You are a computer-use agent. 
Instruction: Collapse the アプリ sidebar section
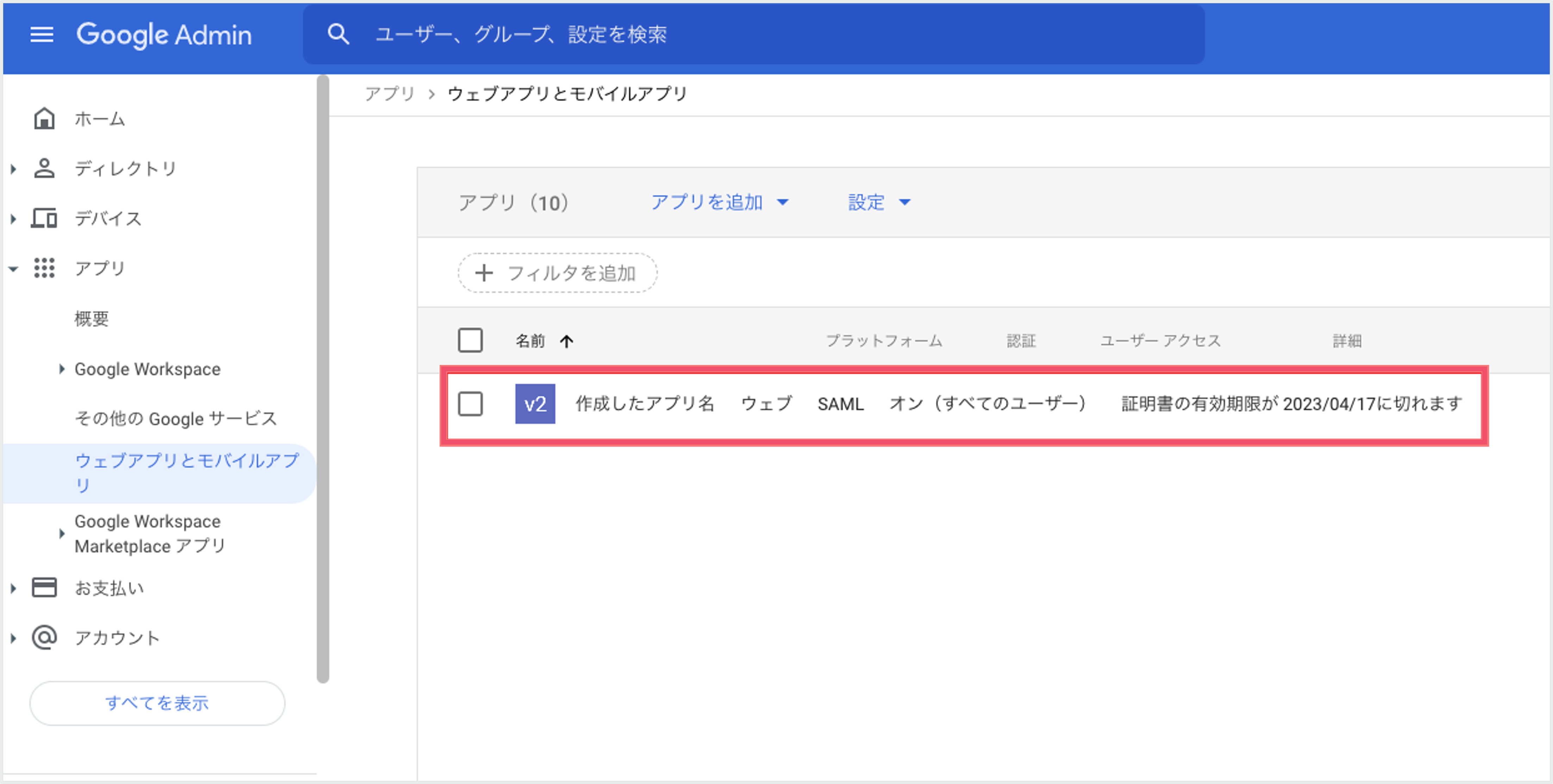point(13,269)
